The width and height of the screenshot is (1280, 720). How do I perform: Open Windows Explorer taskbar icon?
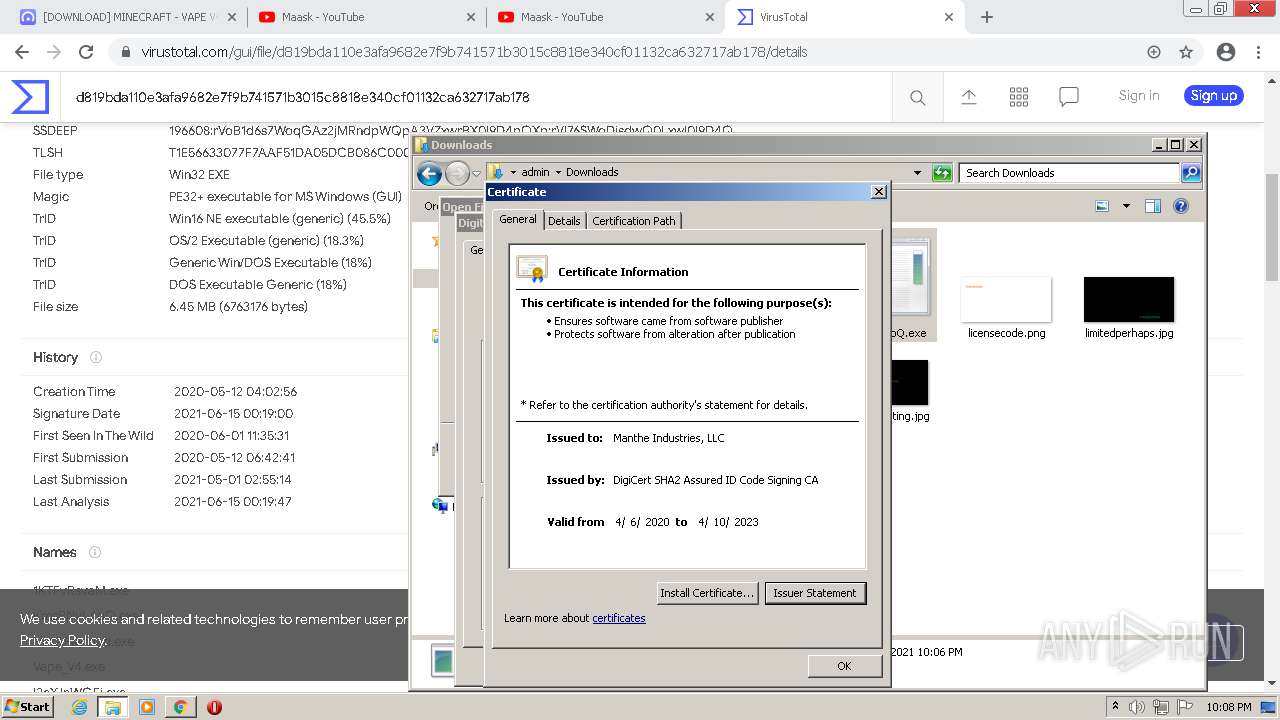(112, 707)
